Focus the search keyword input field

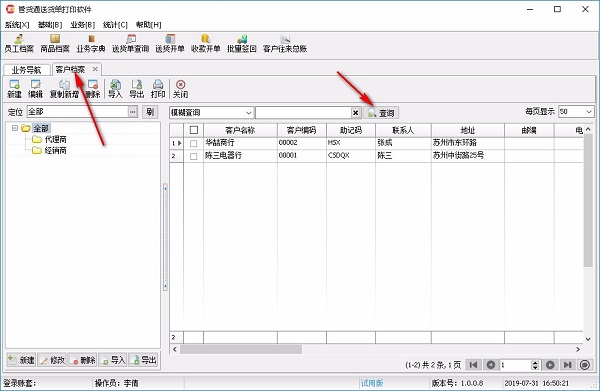pos(303,113)
